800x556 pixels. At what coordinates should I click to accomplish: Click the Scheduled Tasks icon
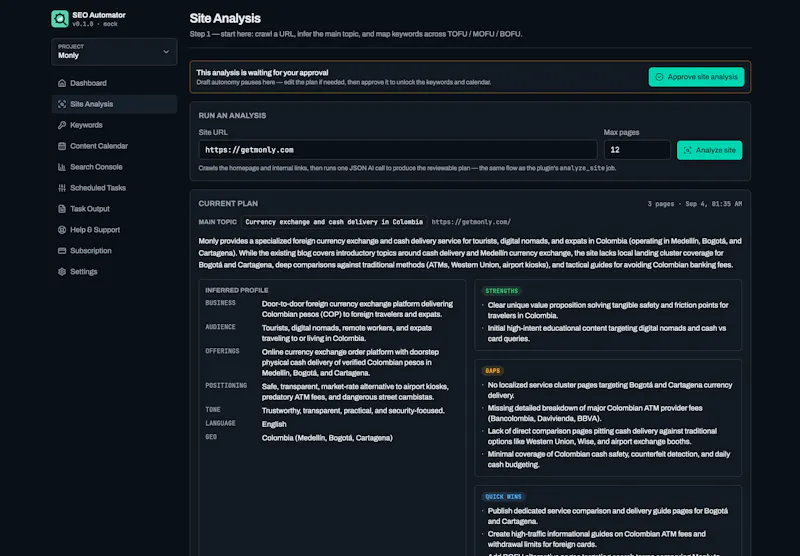coord(62,188)
